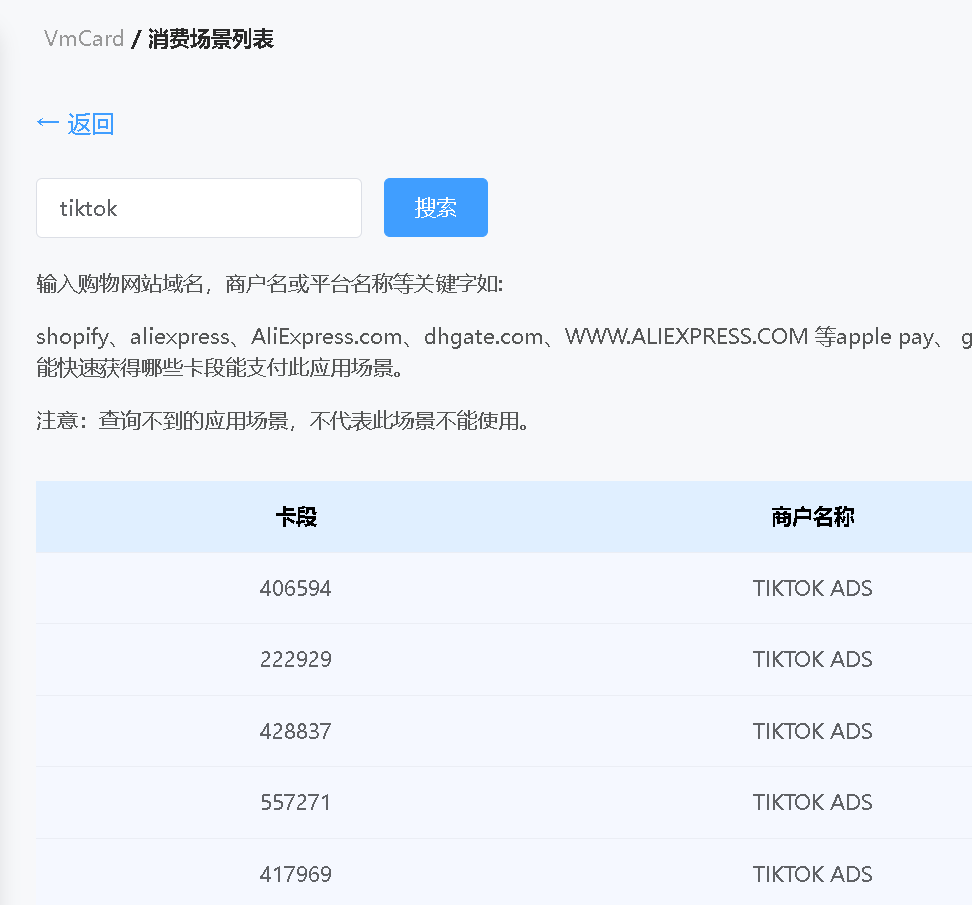
Task: Select the last TIKTOK ADS merchant entry
Action: click(x=812, y=873)
